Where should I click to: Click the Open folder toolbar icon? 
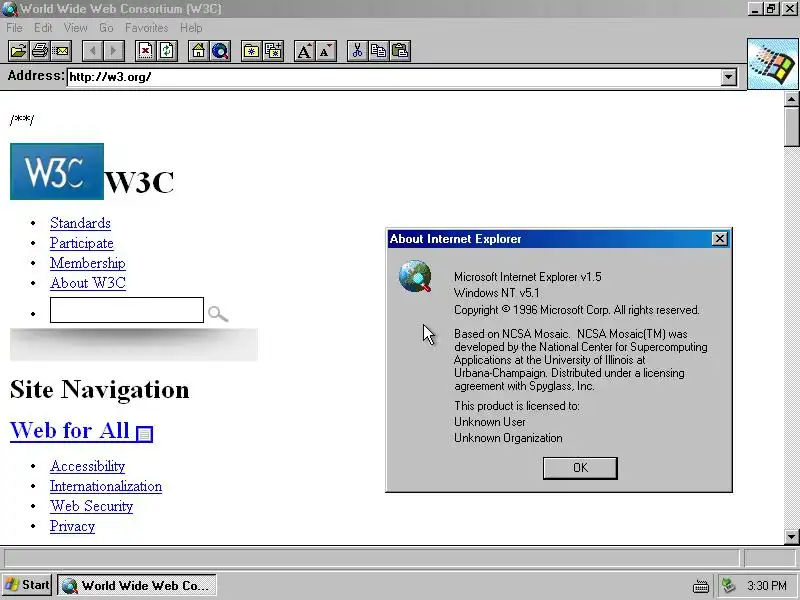point(19,51)
